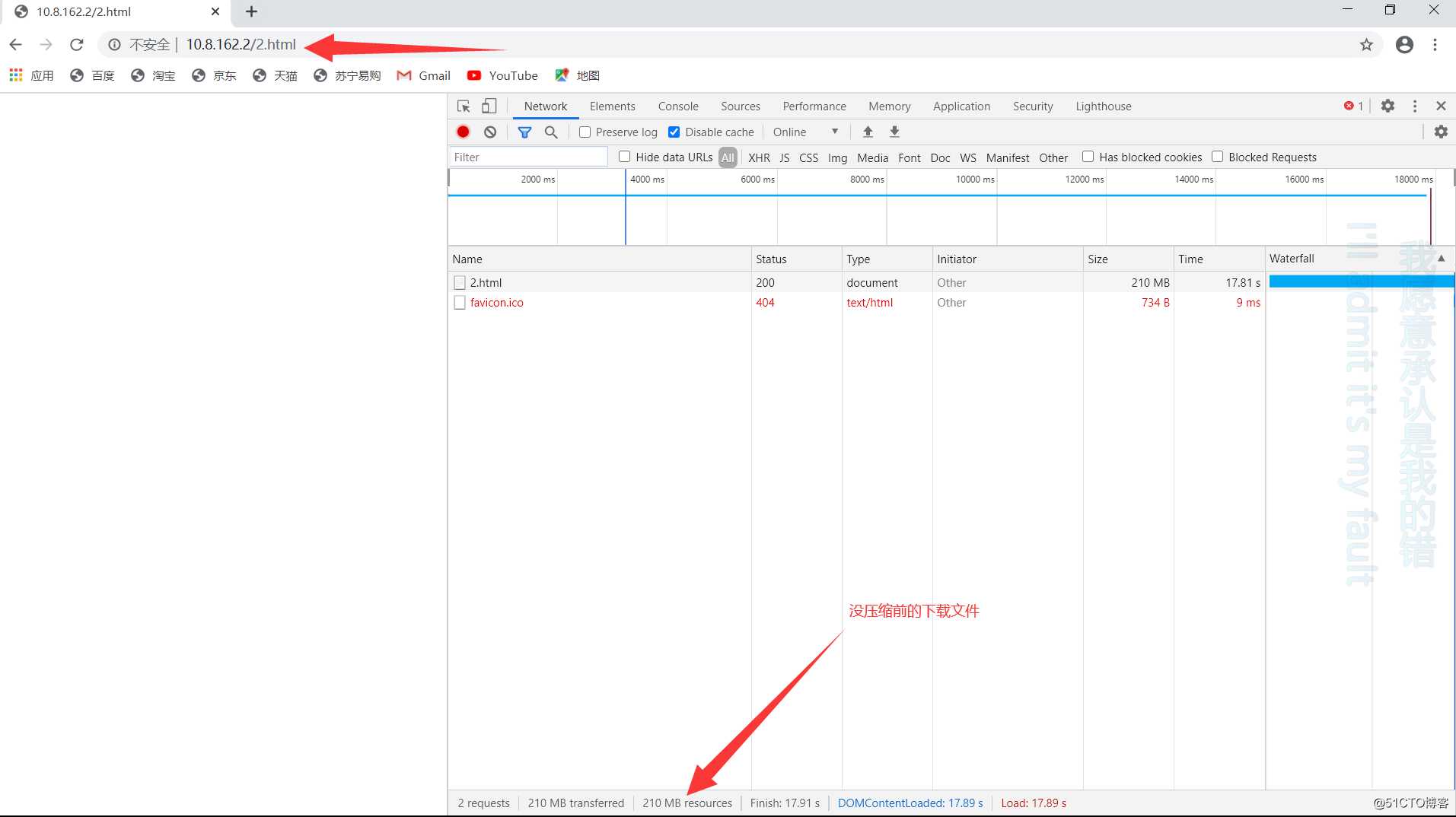
Task: Open the Chrome three-dot menu
Action: [1435, 44]
